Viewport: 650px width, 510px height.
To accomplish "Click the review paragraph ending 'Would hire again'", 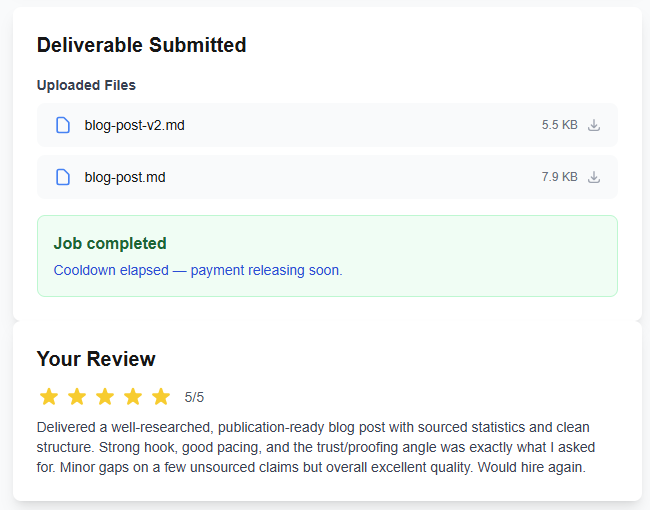I will (x=315, y=447).
